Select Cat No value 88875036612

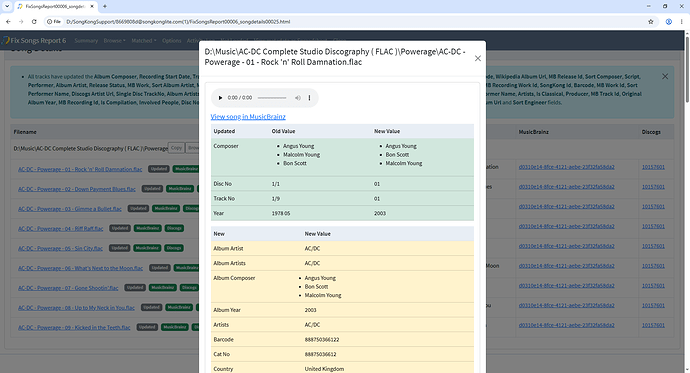pos(320,354)
